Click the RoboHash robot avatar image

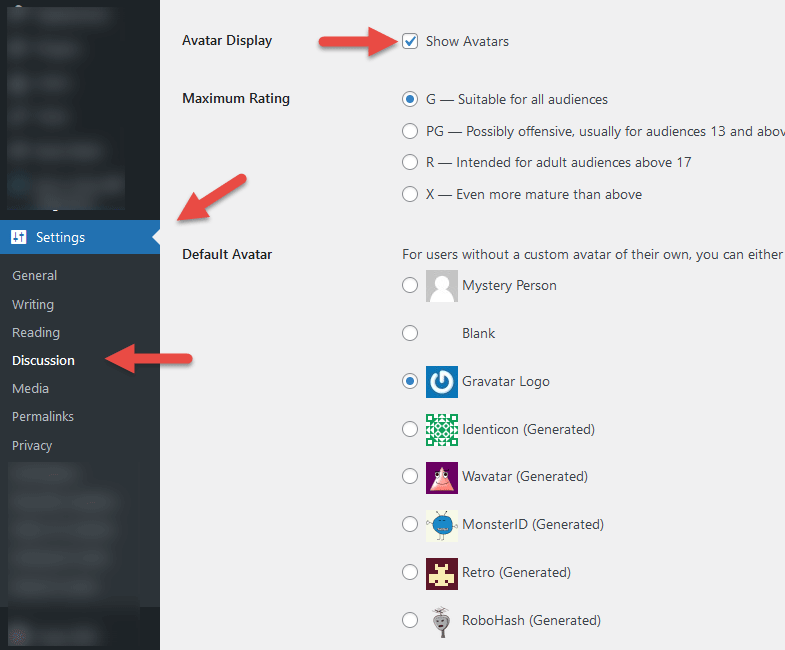442,621
